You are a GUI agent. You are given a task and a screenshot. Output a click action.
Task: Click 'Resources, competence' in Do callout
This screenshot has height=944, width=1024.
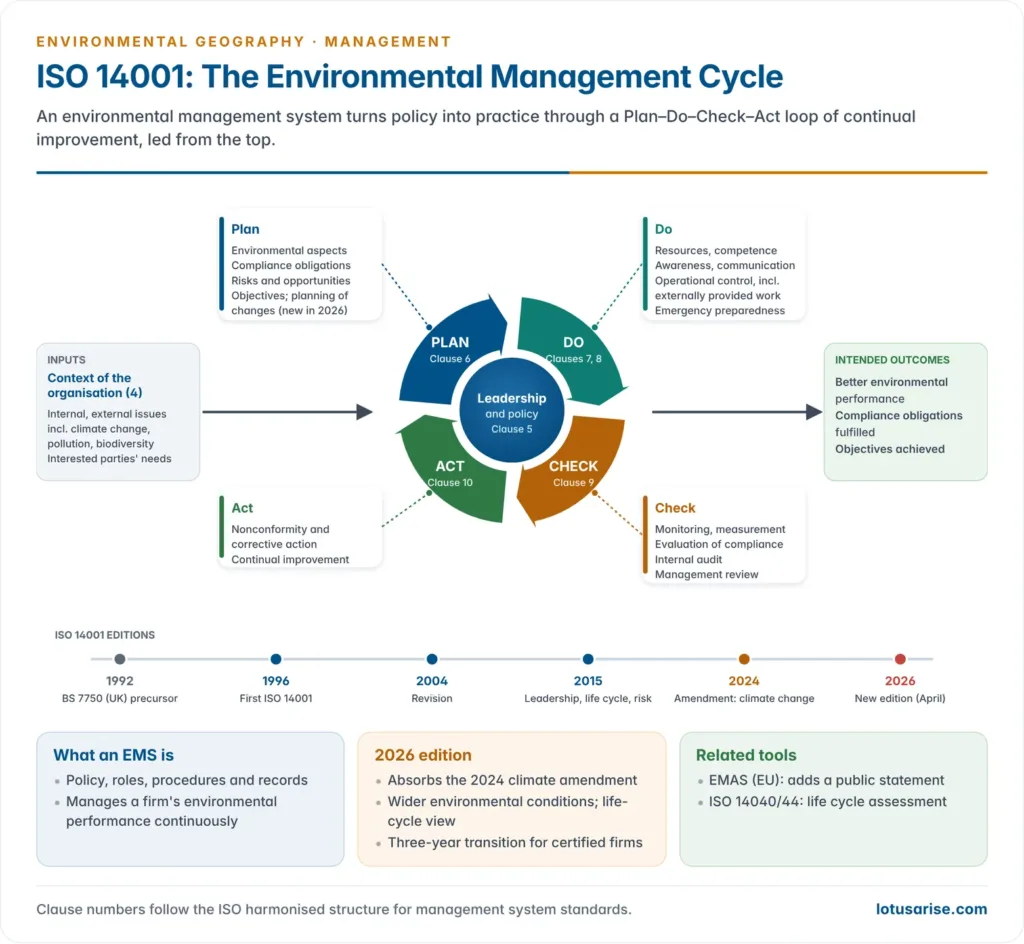coord(716,251)
